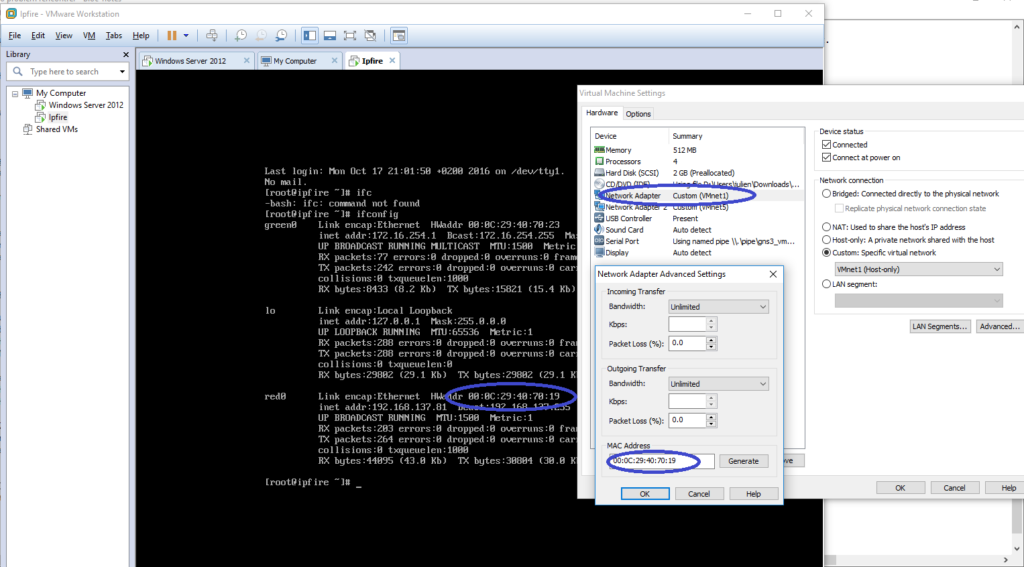Screen dimensions: 1024x567
Task: Close the Library panel
Action: pos(126,55)
